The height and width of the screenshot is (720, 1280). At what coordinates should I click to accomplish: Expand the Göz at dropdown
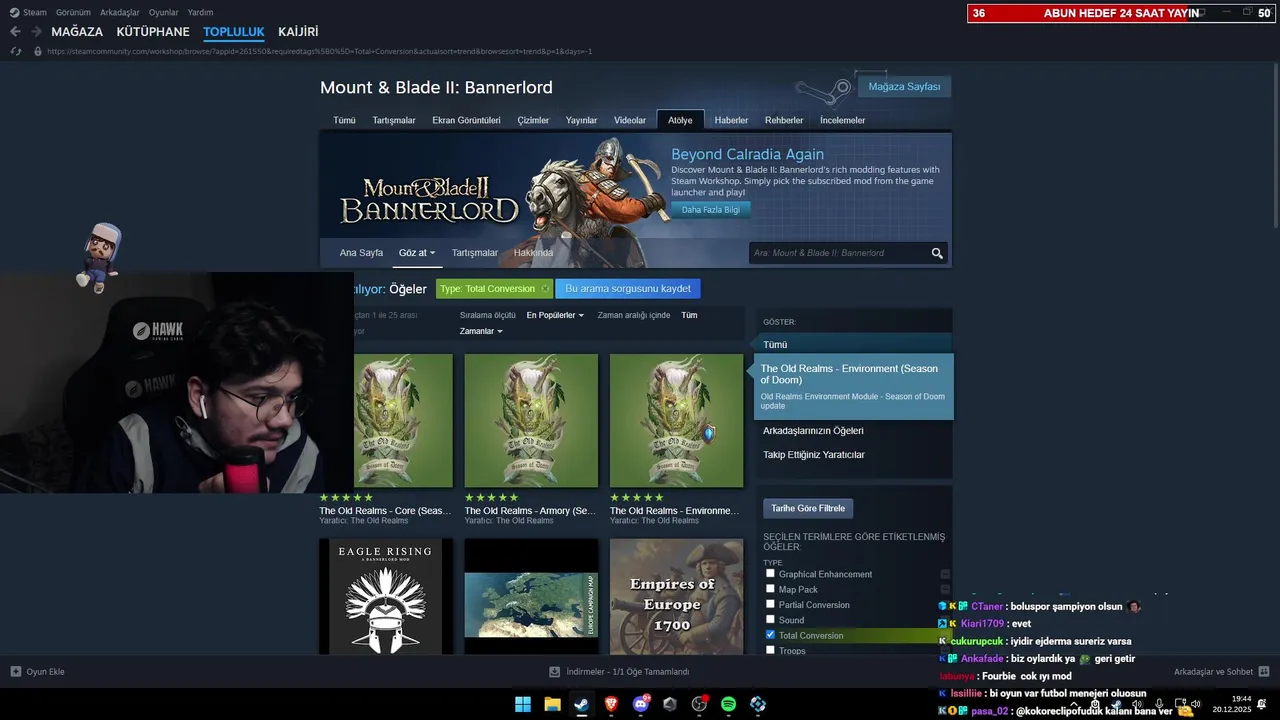[x=417, y=253]
